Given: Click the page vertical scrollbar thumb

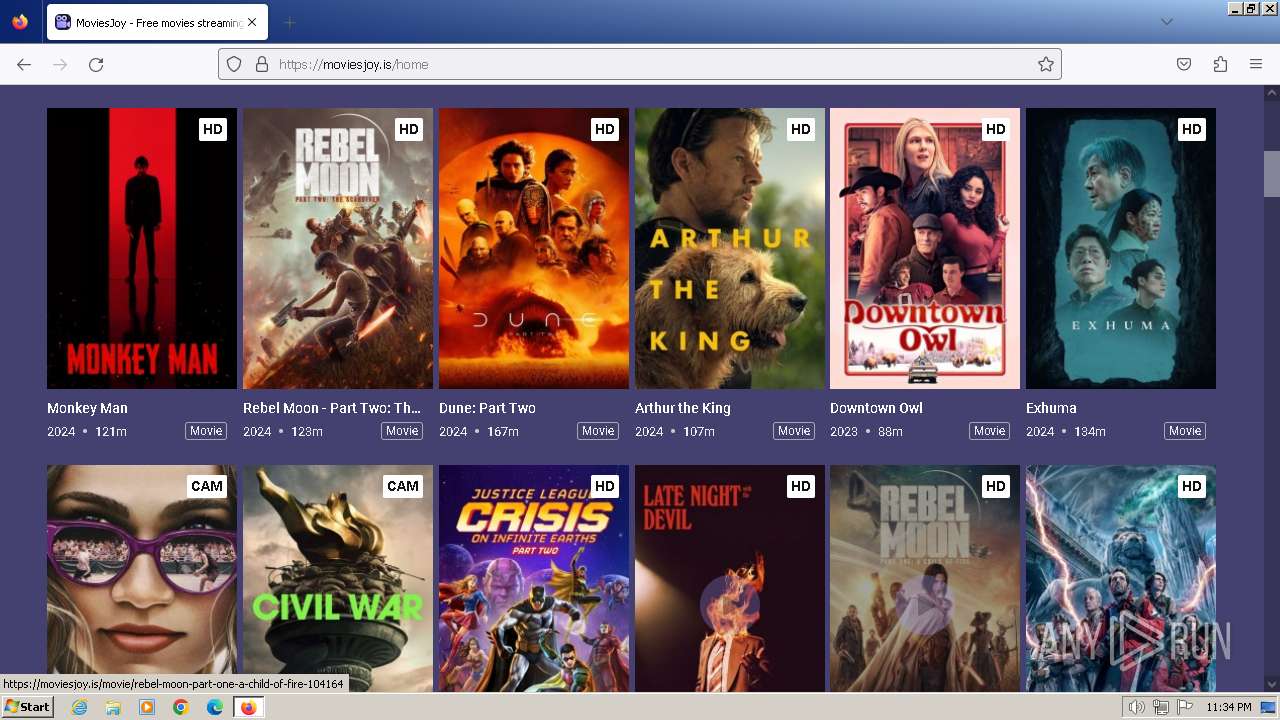Looking at the screenshot, I should (x=1272, y=174).
